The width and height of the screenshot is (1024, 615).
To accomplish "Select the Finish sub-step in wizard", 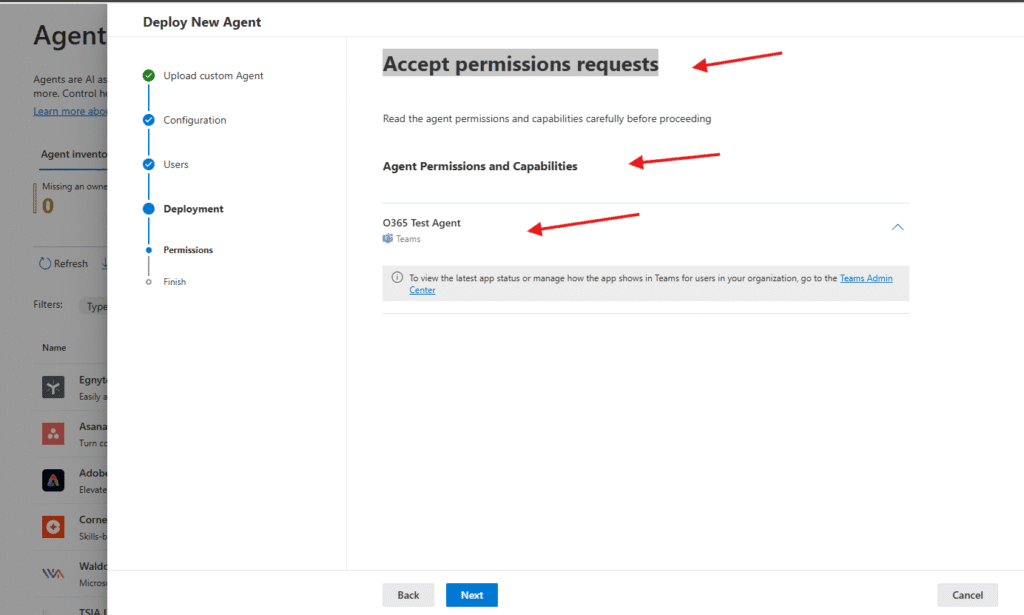I will (x=174, y=282).
